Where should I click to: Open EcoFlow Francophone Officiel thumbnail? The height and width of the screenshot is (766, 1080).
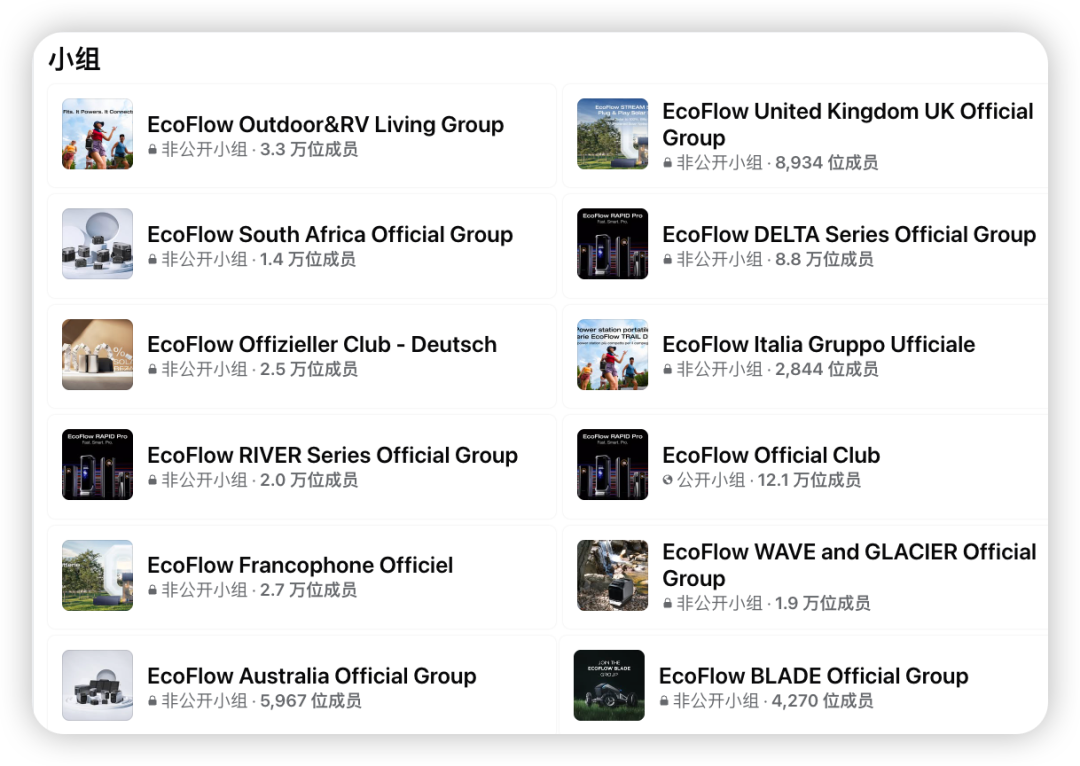[97, 575]
